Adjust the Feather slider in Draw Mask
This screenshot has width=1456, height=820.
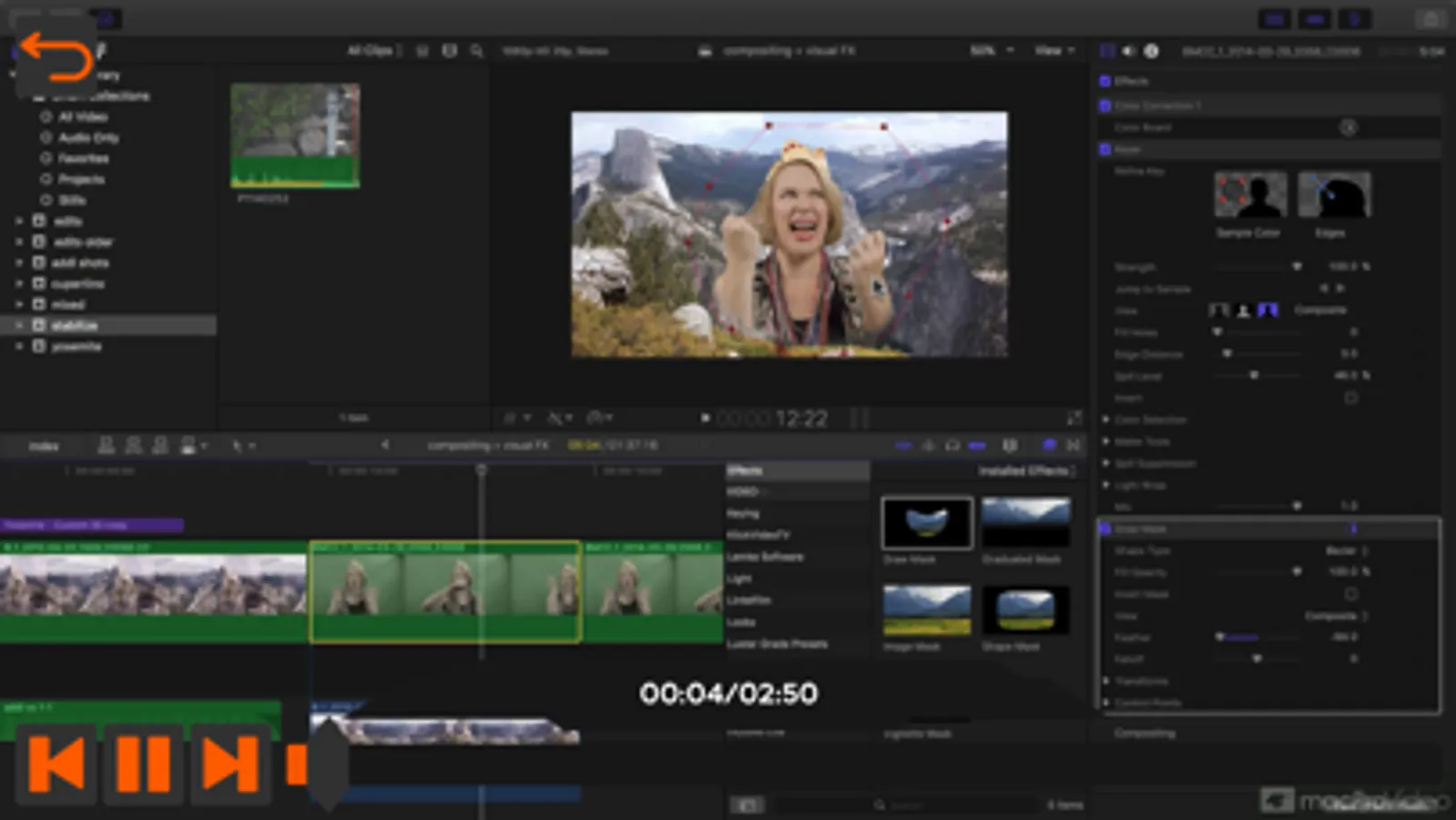[1220, 637]
